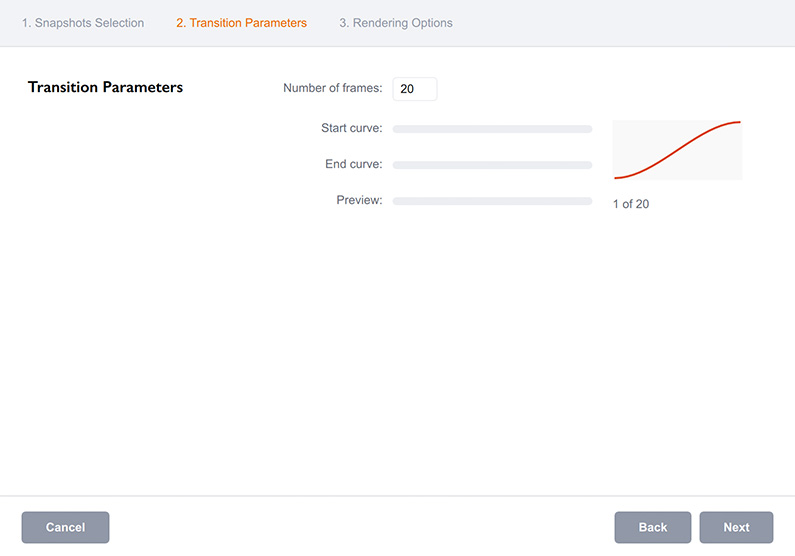
Task: Go to the Rendering Options step
Action: (x=395, y=23)
